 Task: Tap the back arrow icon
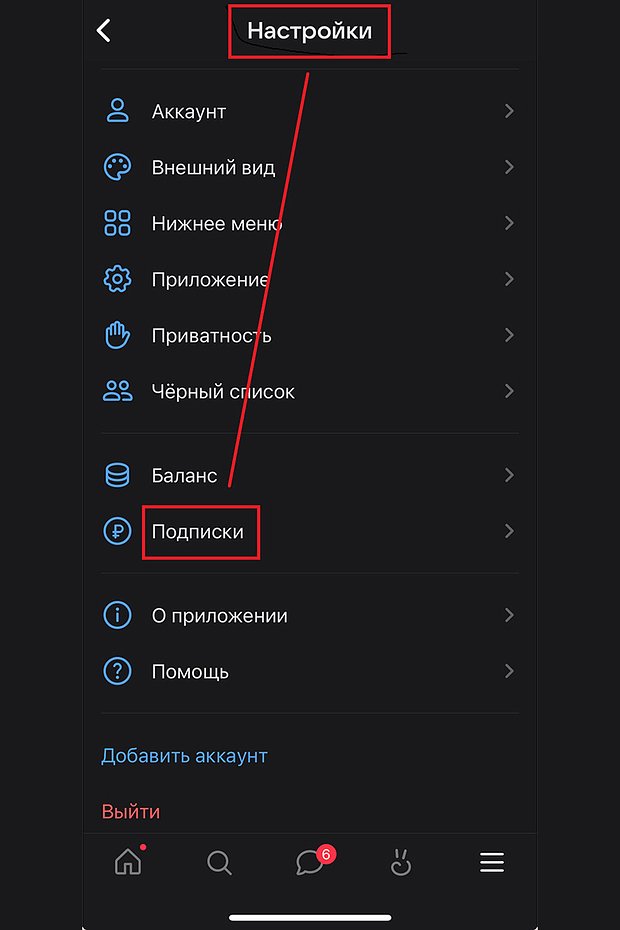(x=104, y=30)
